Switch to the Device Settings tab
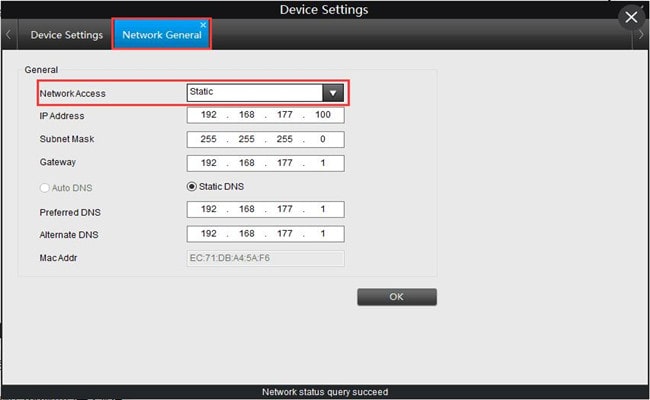The height and width of the screenshot is (400, 650). pos(66,35)
